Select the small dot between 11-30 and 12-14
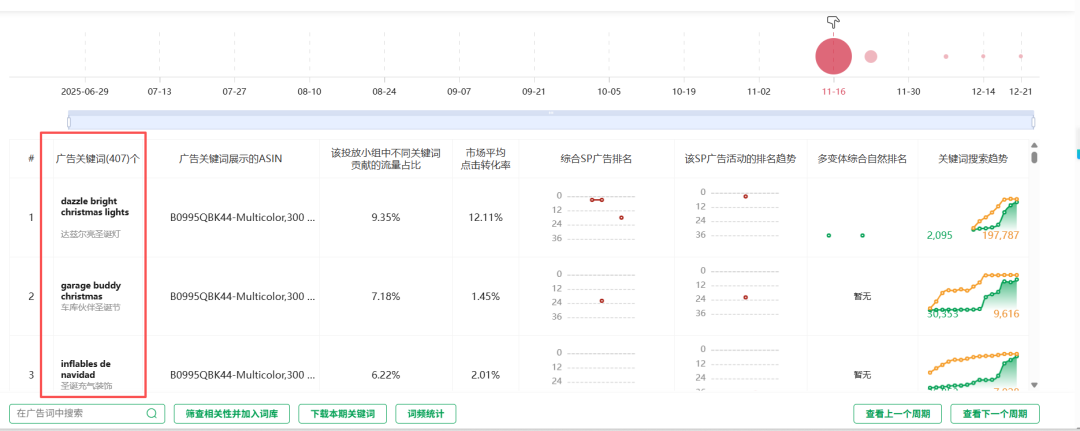The height and width of the screenshot is (431, 1080). (x=946, y=56)
